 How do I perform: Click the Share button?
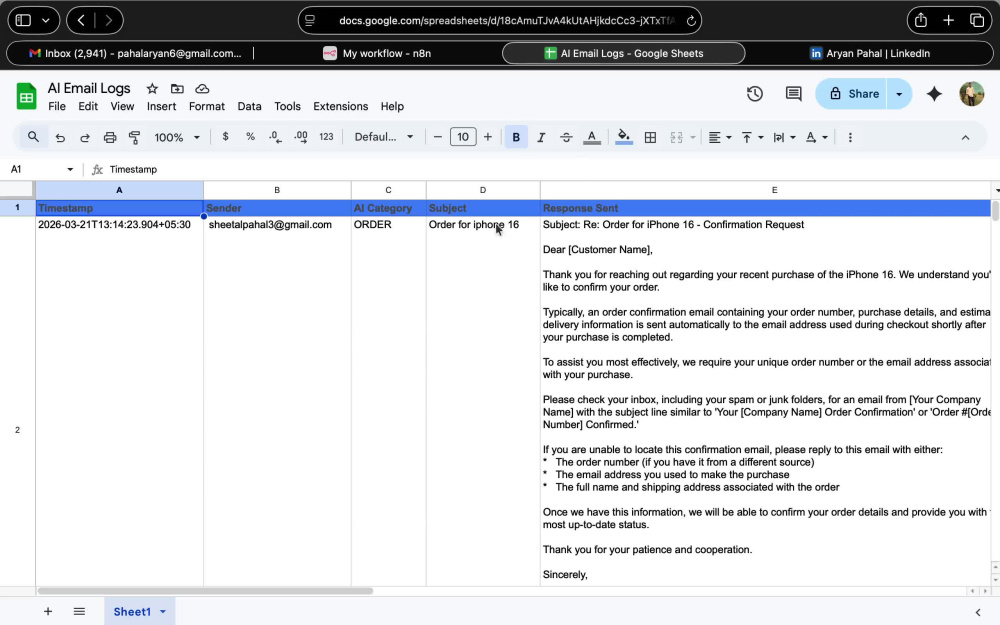pos(853,94)
